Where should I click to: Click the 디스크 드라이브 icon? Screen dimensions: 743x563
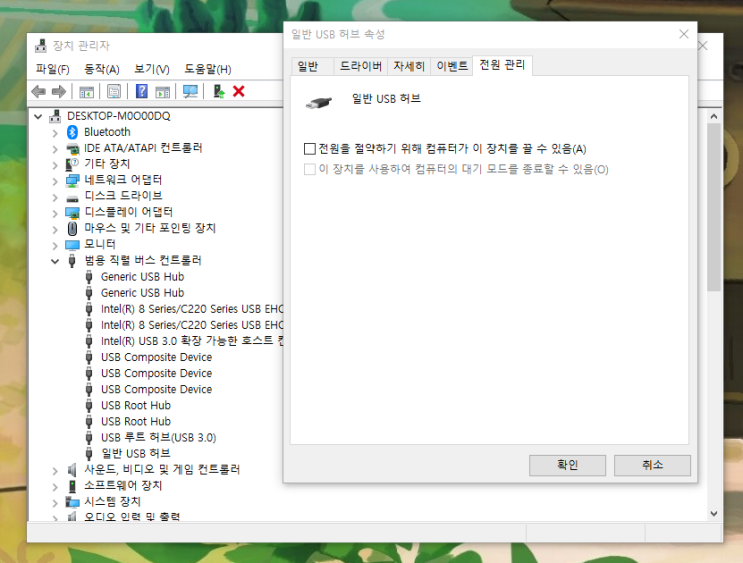coord(72,198)
